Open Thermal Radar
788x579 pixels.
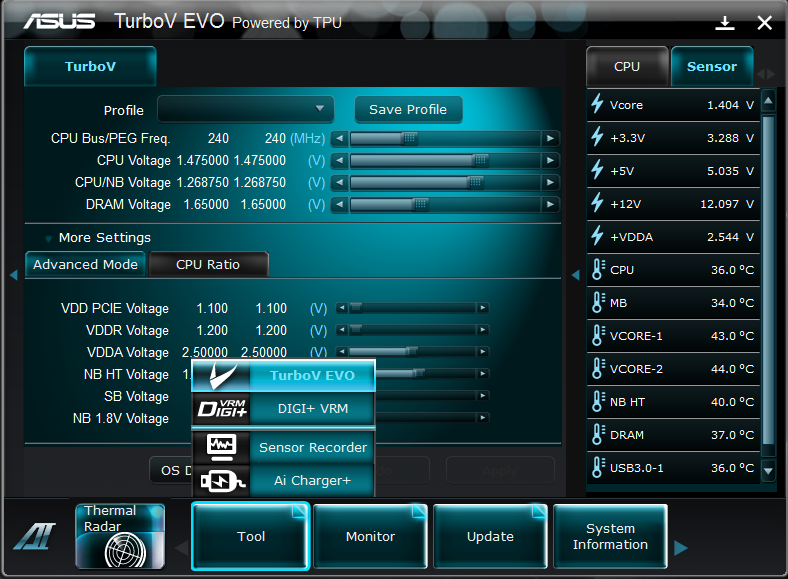pos(120,536)
